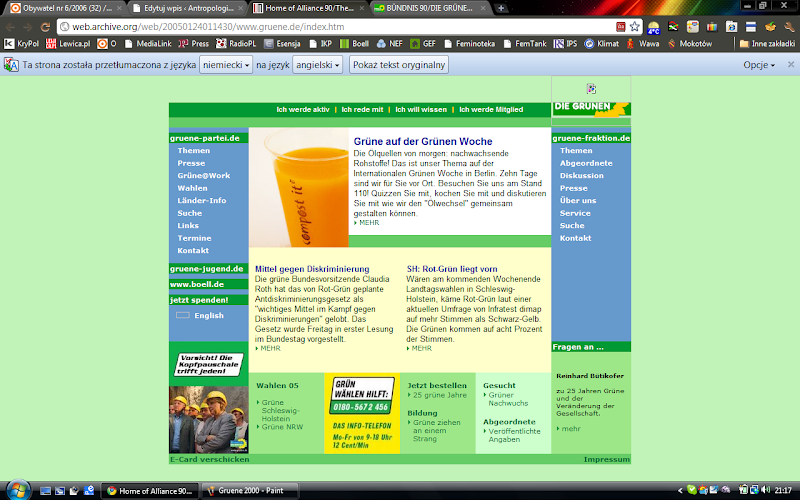Open the IE tab extension icon

point(732,27)
